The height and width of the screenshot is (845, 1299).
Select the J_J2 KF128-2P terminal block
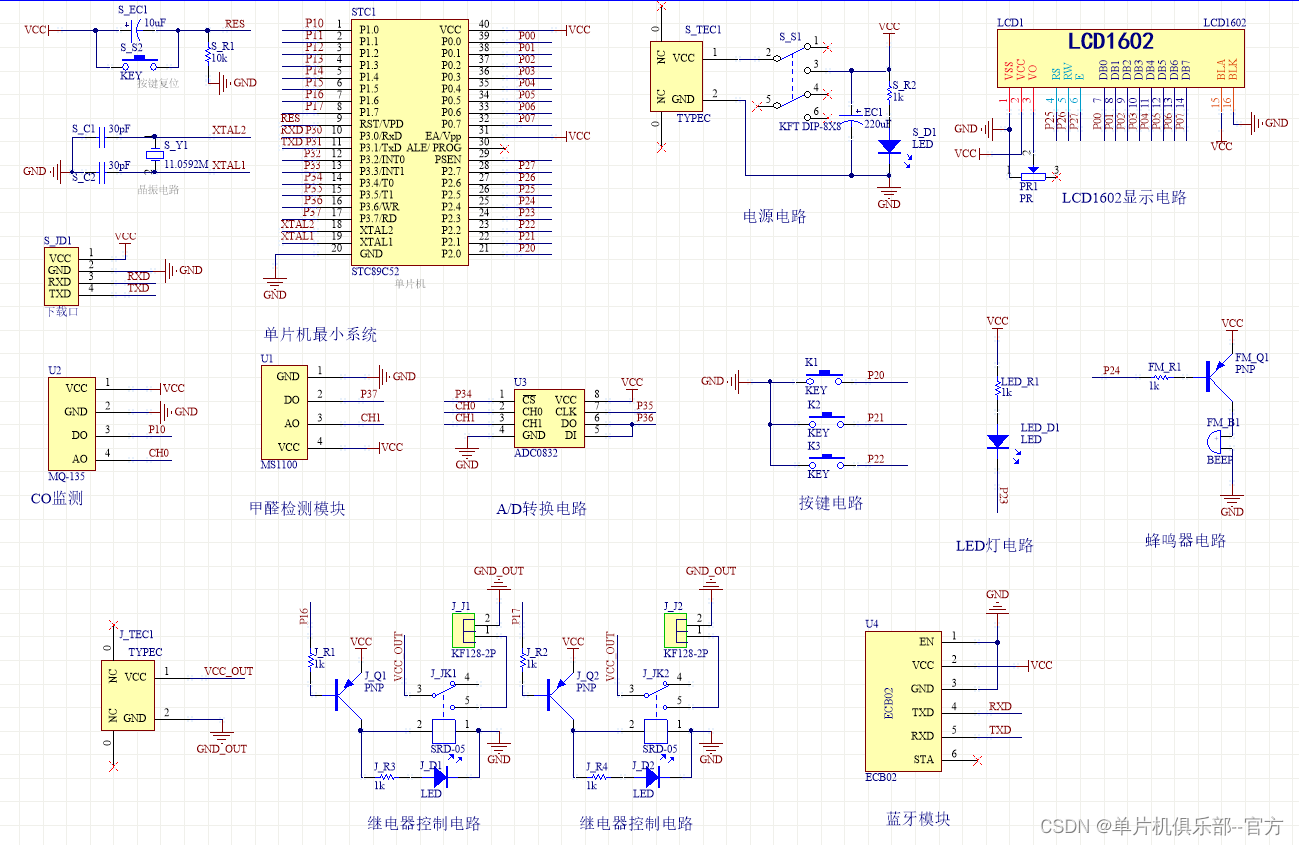click(x=677, y=630)
